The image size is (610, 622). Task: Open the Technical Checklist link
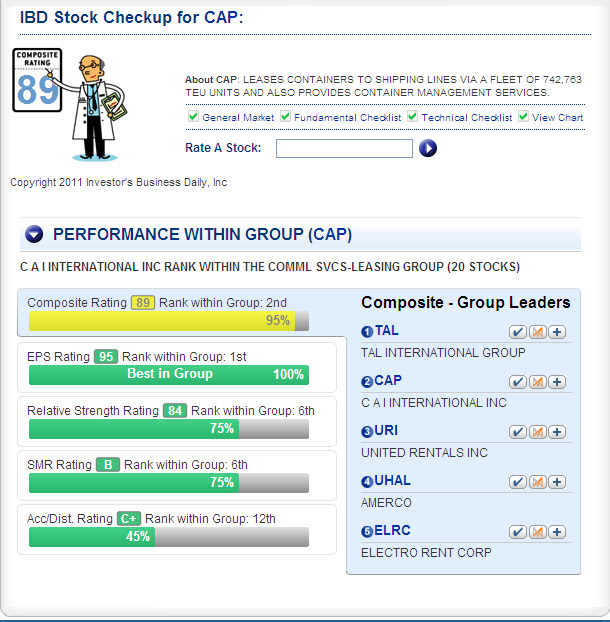[466, 117]
